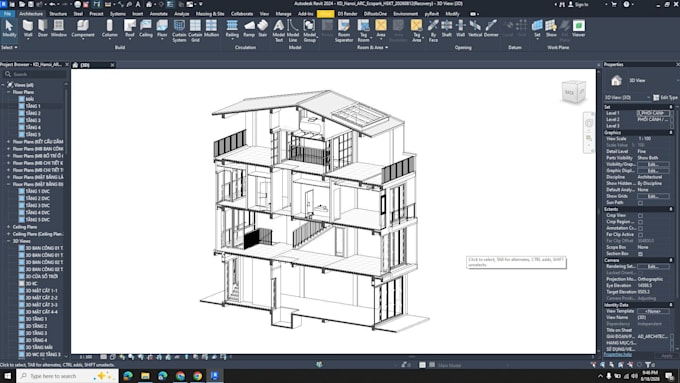
Task: Click the Vertical opening tool
Action: coord(475,29)
